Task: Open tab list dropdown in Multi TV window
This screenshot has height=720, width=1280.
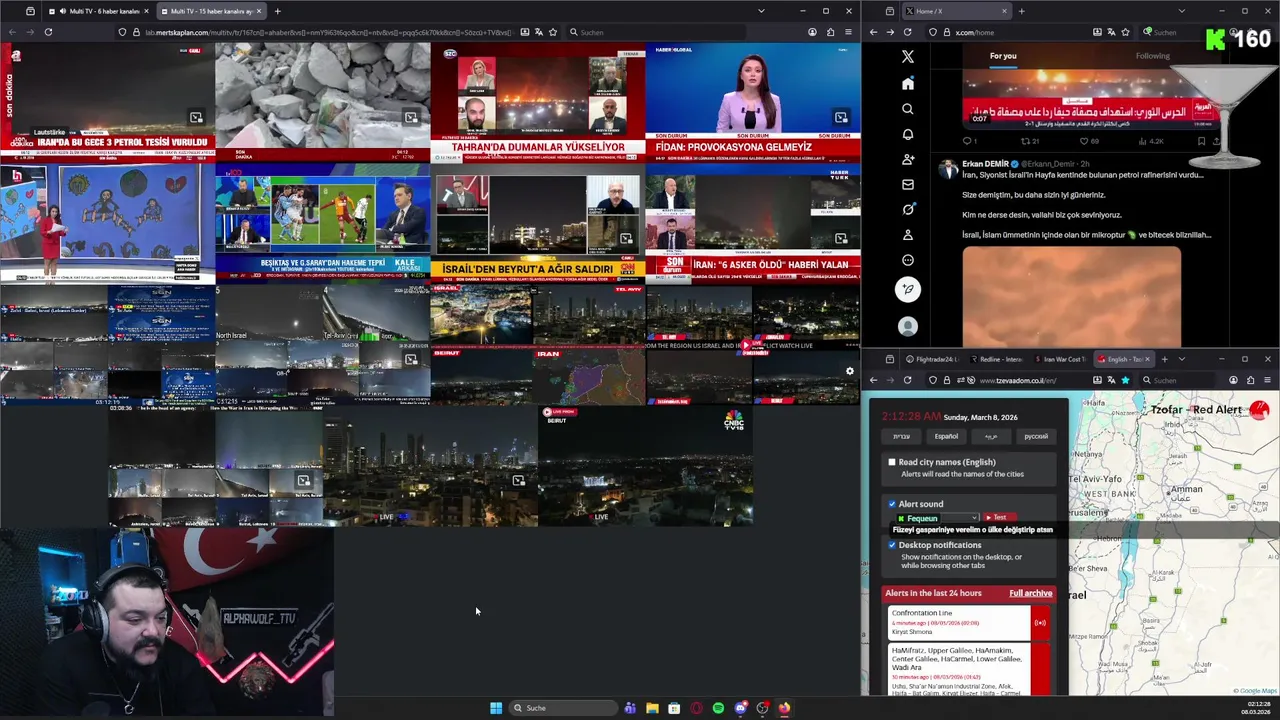Action: coord(761,11)
